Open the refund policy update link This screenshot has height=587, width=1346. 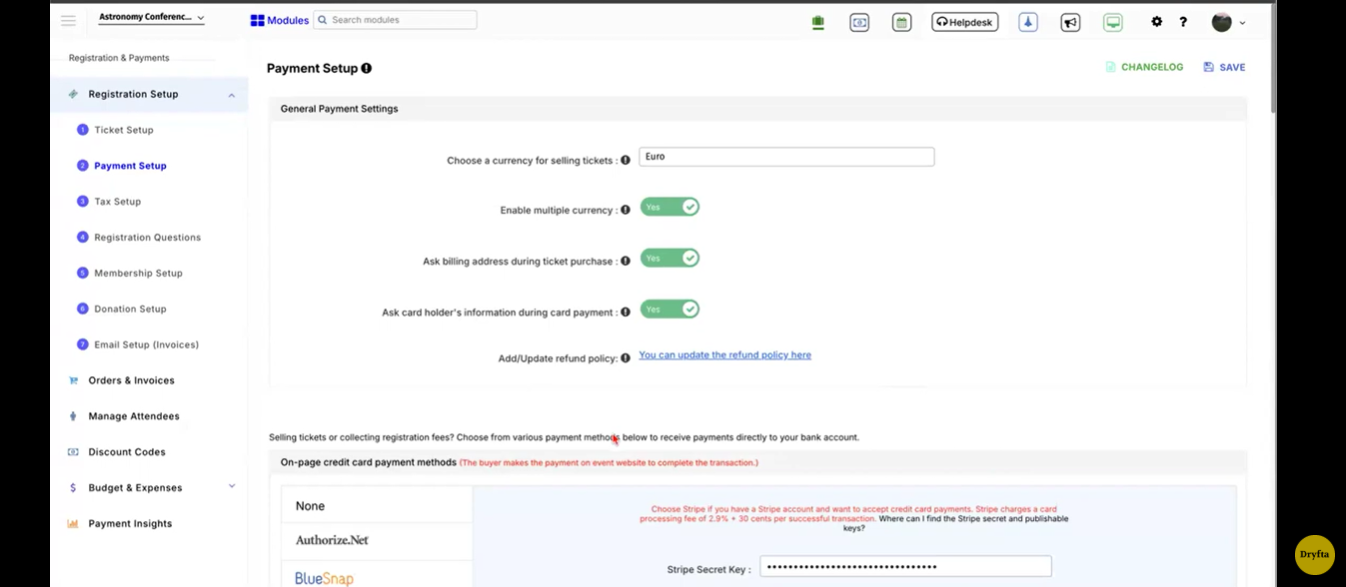[x=724, y=355]
